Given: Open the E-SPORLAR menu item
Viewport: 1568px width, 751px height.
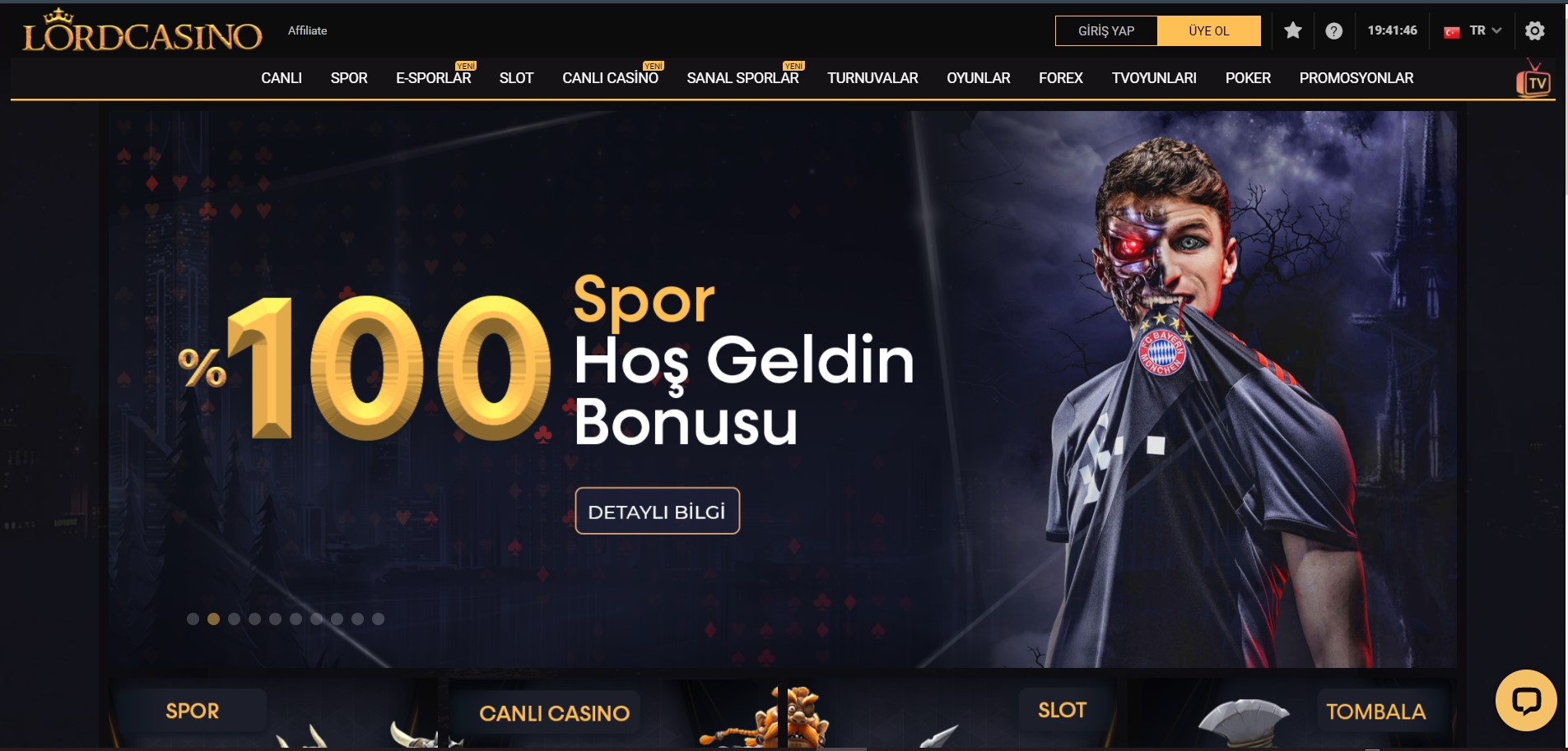Looking at the screenshot, I should [433, 78].
